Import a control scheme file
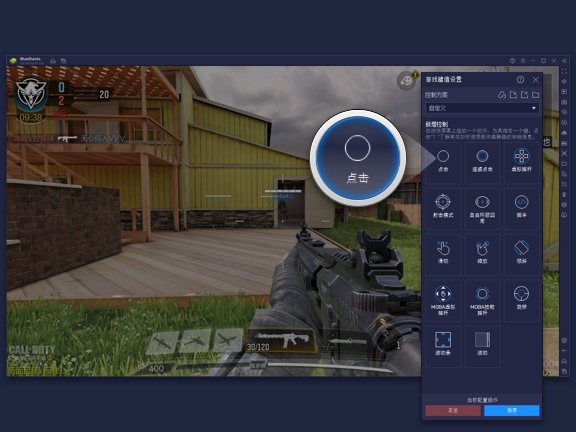Viewport: 576px width, 432px height. 513,95
